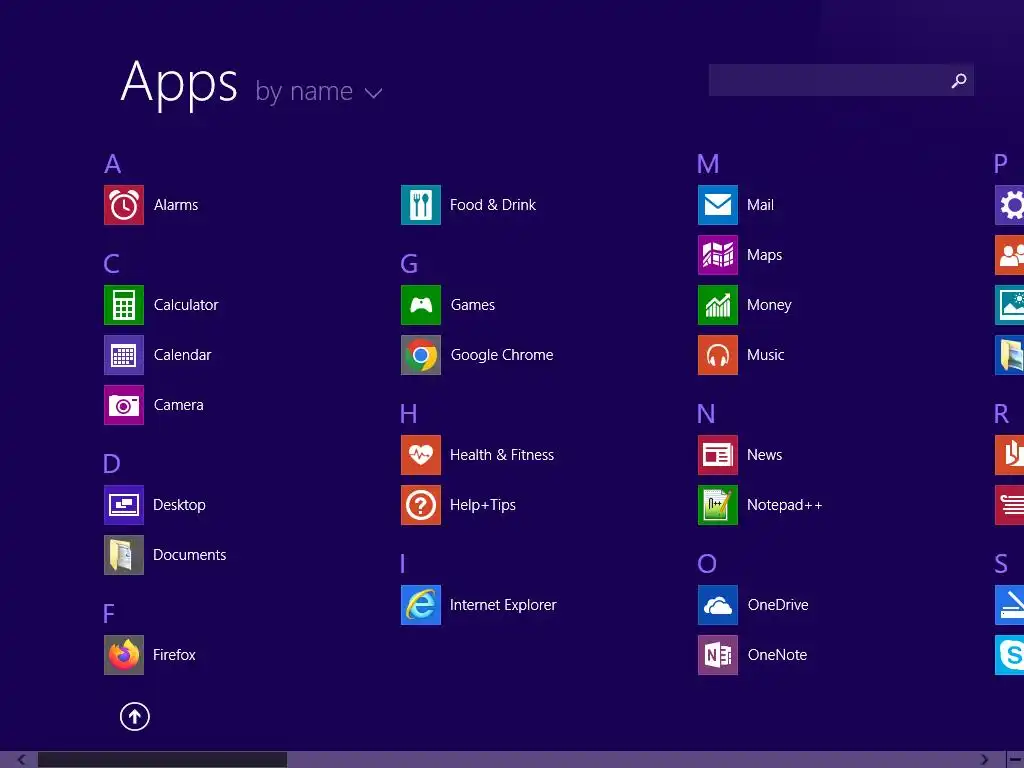Select the letter R group header
Viewport: 1024px width, 768px height.
(x=1001, y=414)
